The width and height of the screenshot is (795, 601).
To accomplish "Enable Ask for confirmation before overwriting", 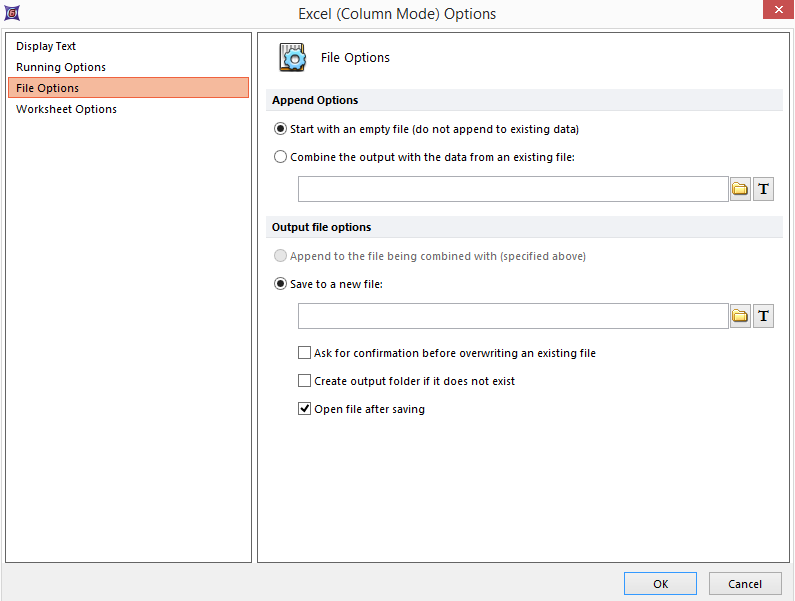I will click(x=305, y=353).
